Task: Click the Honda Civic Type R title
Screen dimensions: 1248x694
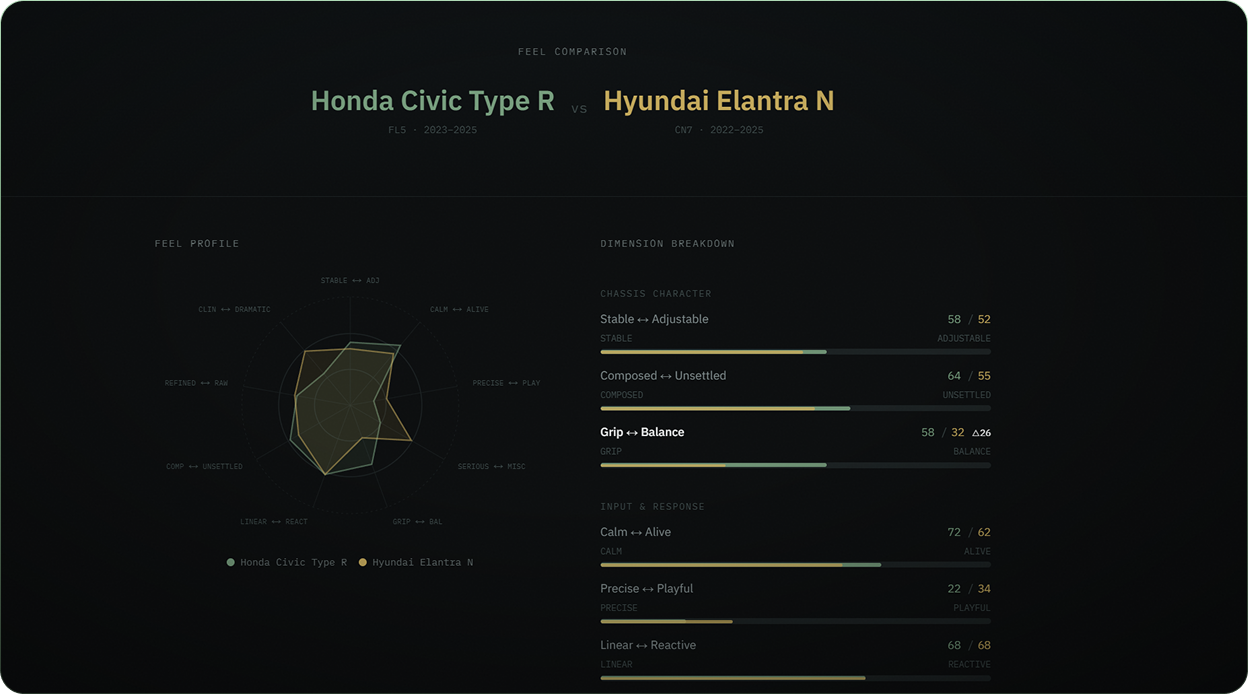Action: tap(434, 100)
